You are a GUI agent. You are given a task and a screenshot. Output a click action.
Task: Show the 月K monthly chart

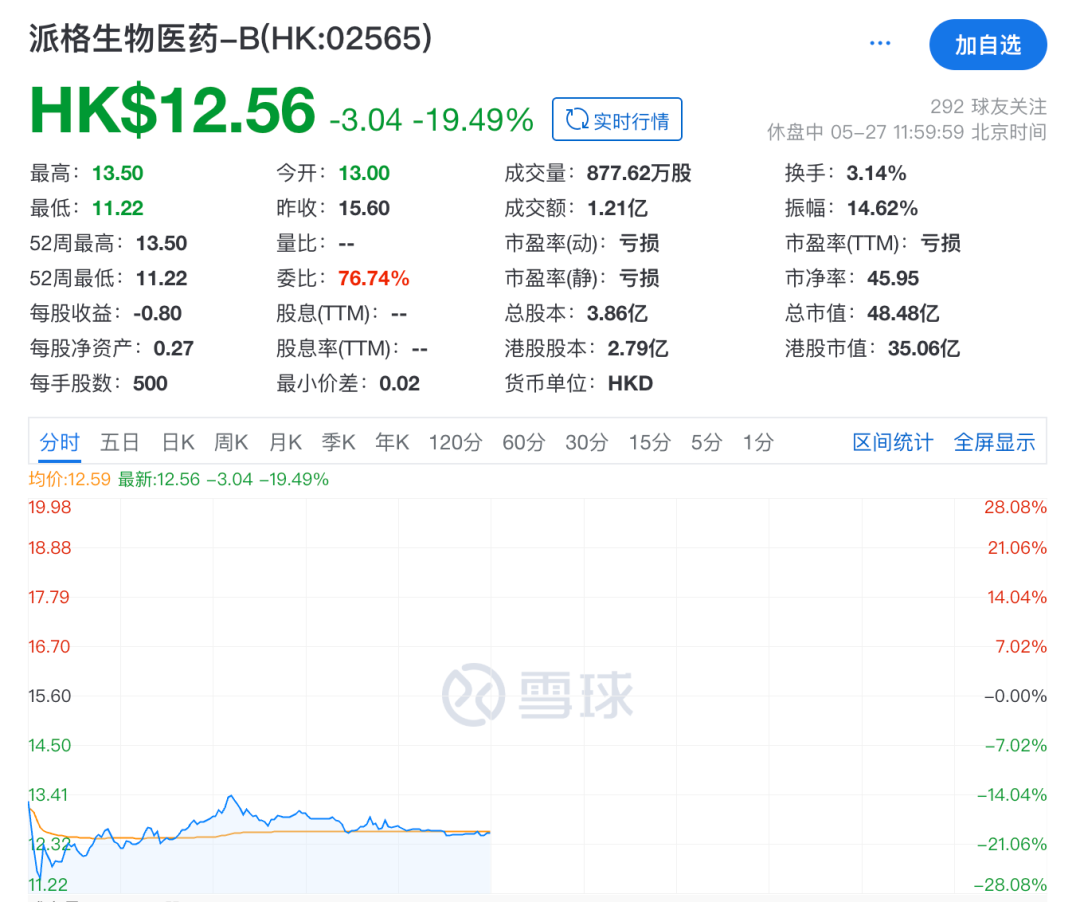click(x=285, y=442)
